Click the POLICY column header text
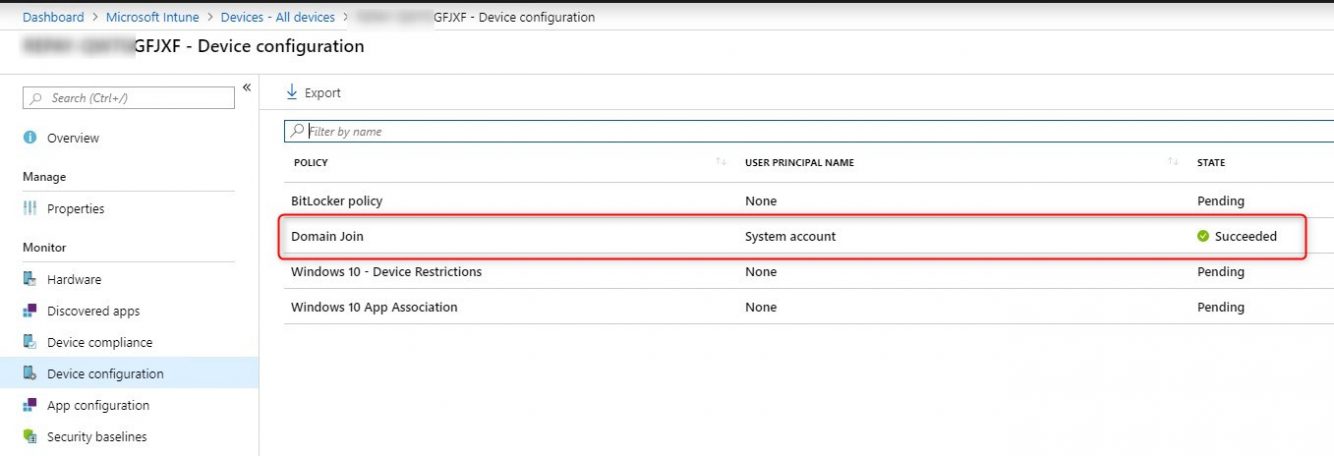The height and width of the screenshot is (456, 1334). click(x=310, y=163)
